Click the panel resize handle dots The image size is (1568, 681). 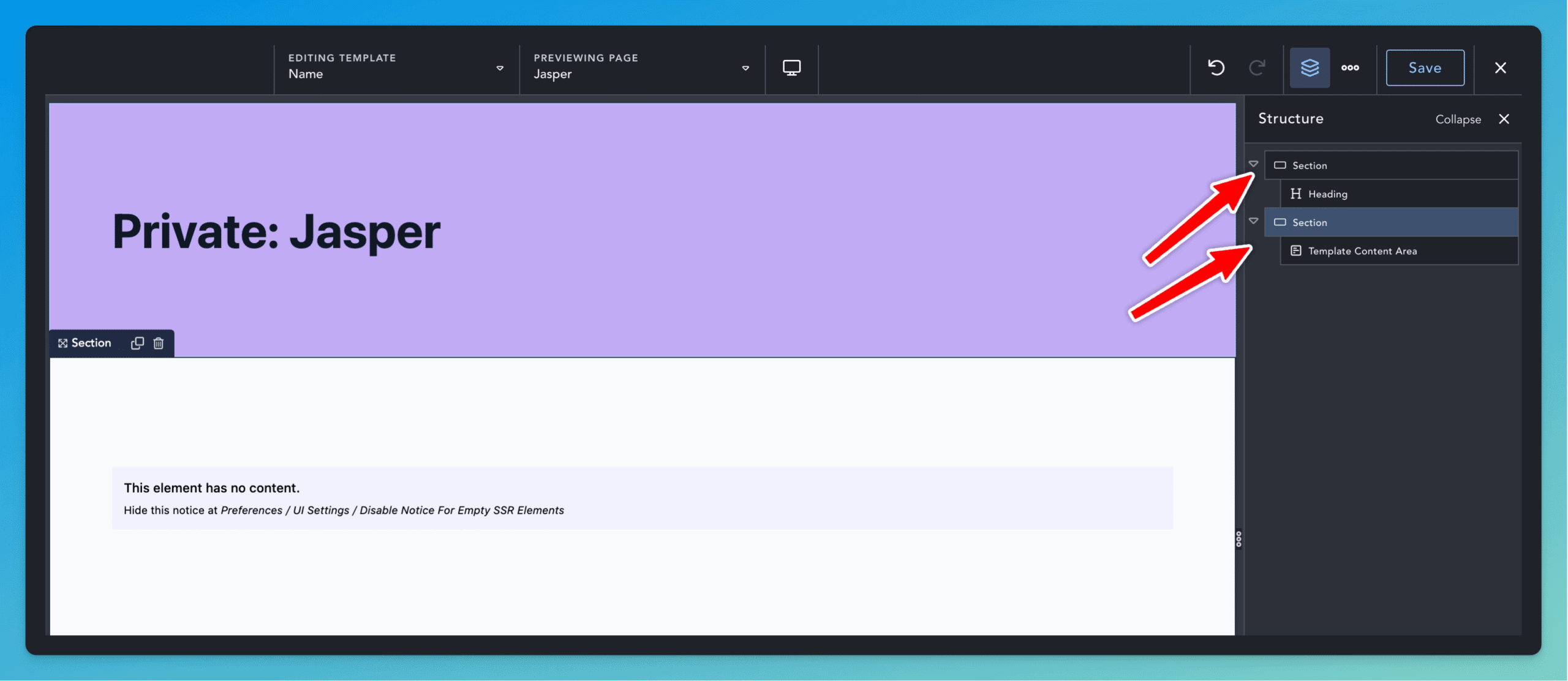click(x=1238, y=539)
